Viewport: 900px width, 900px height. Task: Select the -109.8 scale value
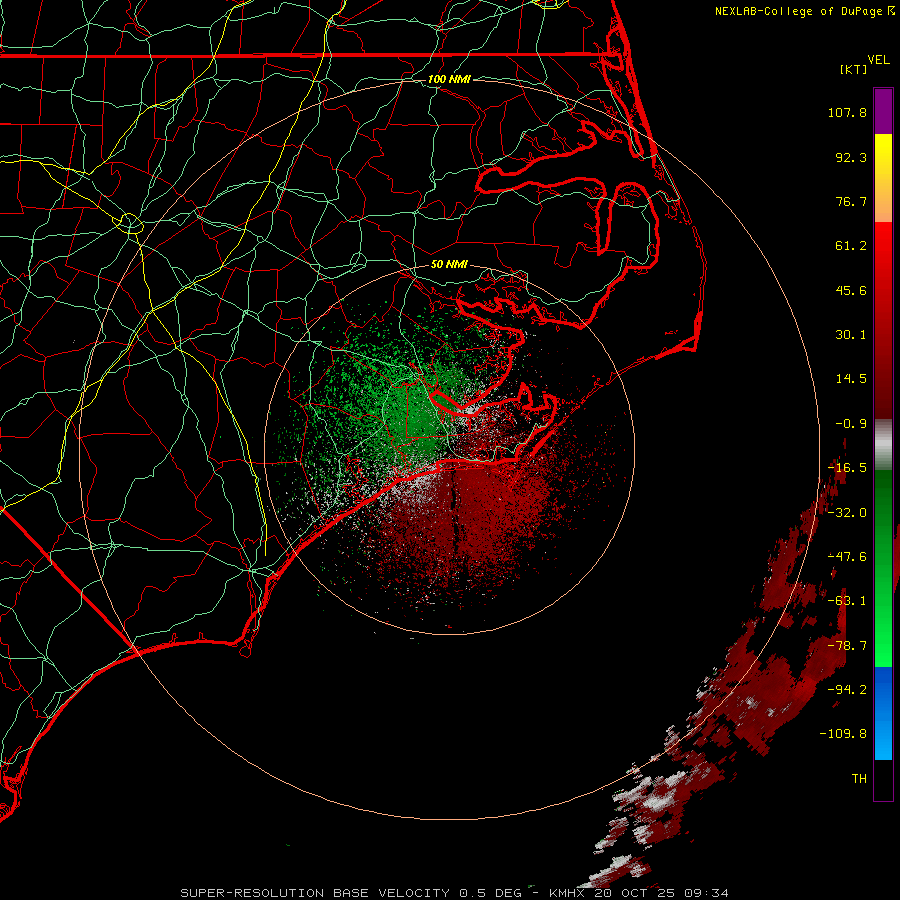click(x=843, y=734)
